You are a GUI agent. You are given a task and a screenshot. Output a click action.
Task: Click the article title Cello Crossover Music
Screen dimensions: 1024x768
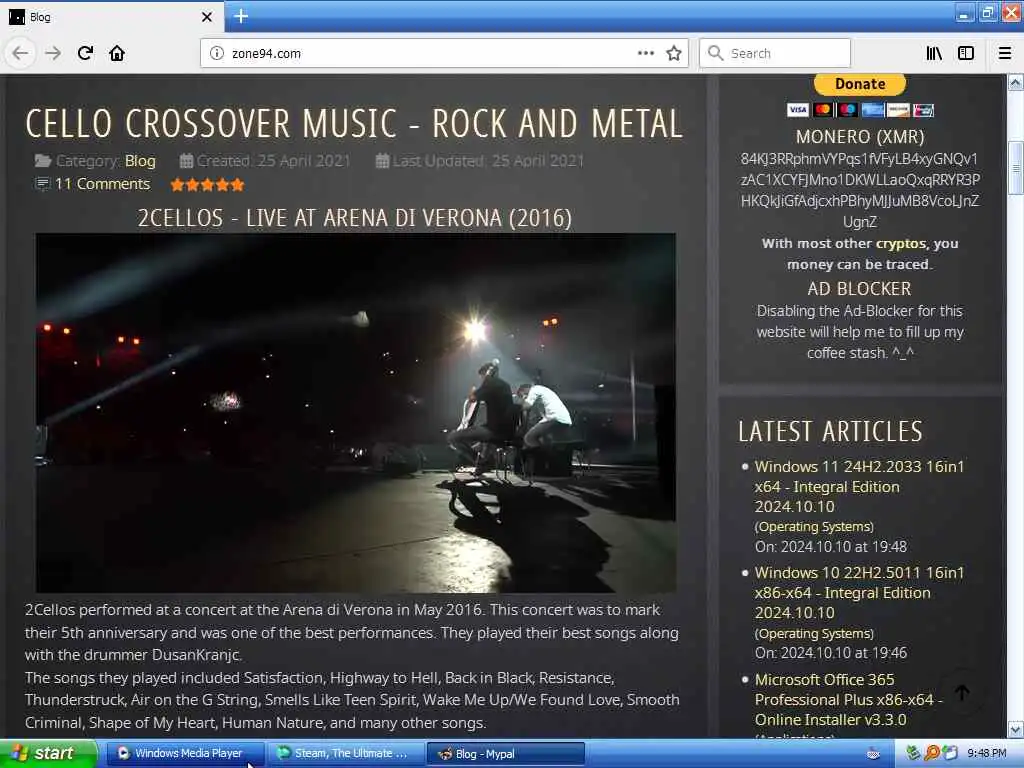(x=354, y=123)
